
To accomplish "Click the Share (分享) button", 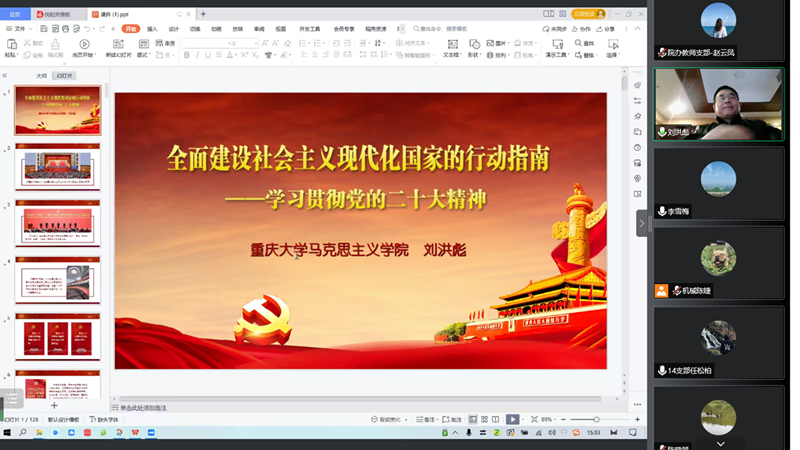I will pos(606,29).
